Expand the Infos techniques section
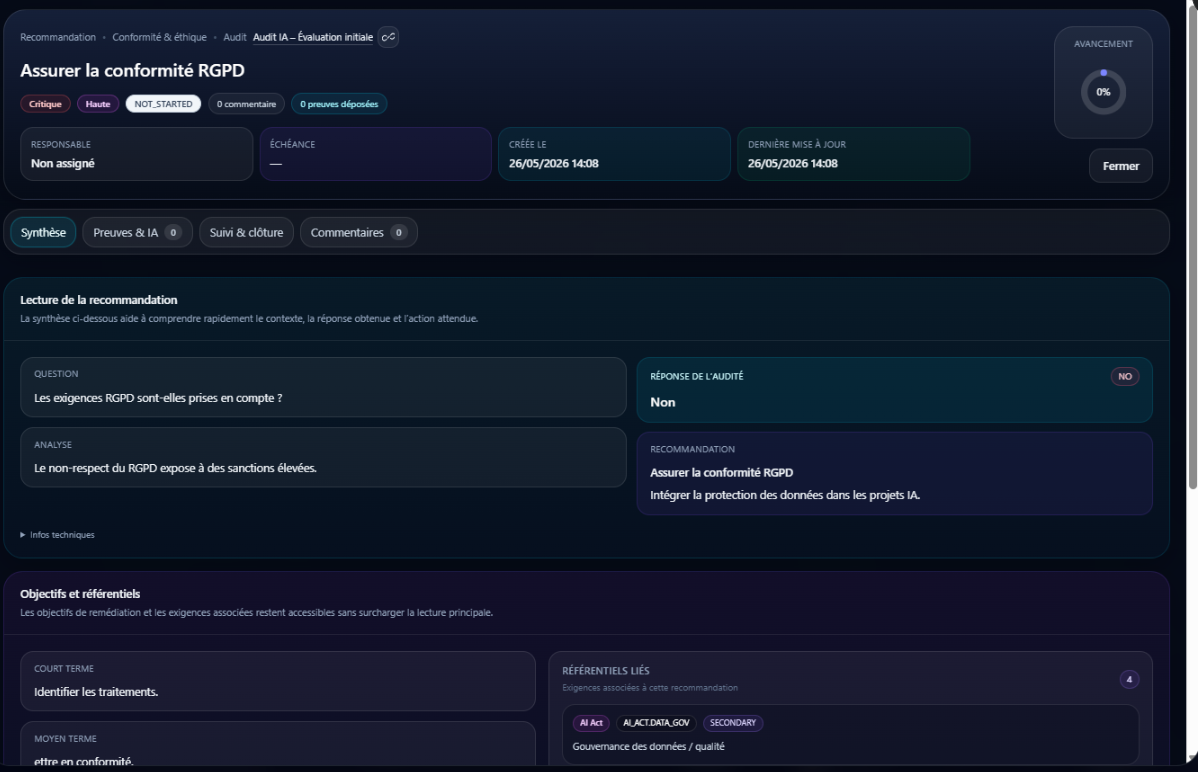Screen dimensions: 1198x772 (57, 535)
